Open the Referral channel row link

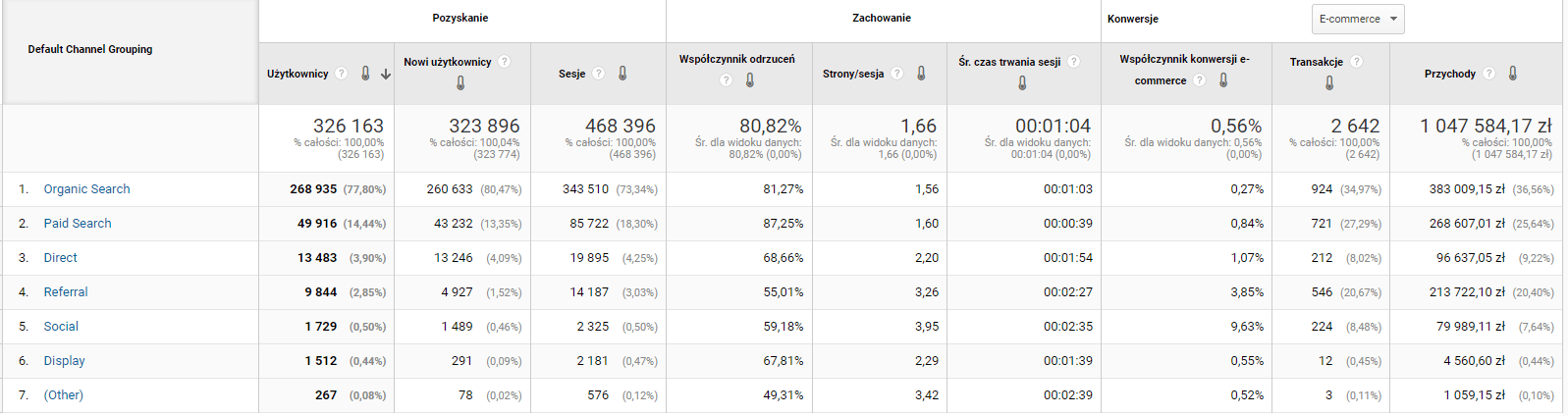tap(66, 292)
